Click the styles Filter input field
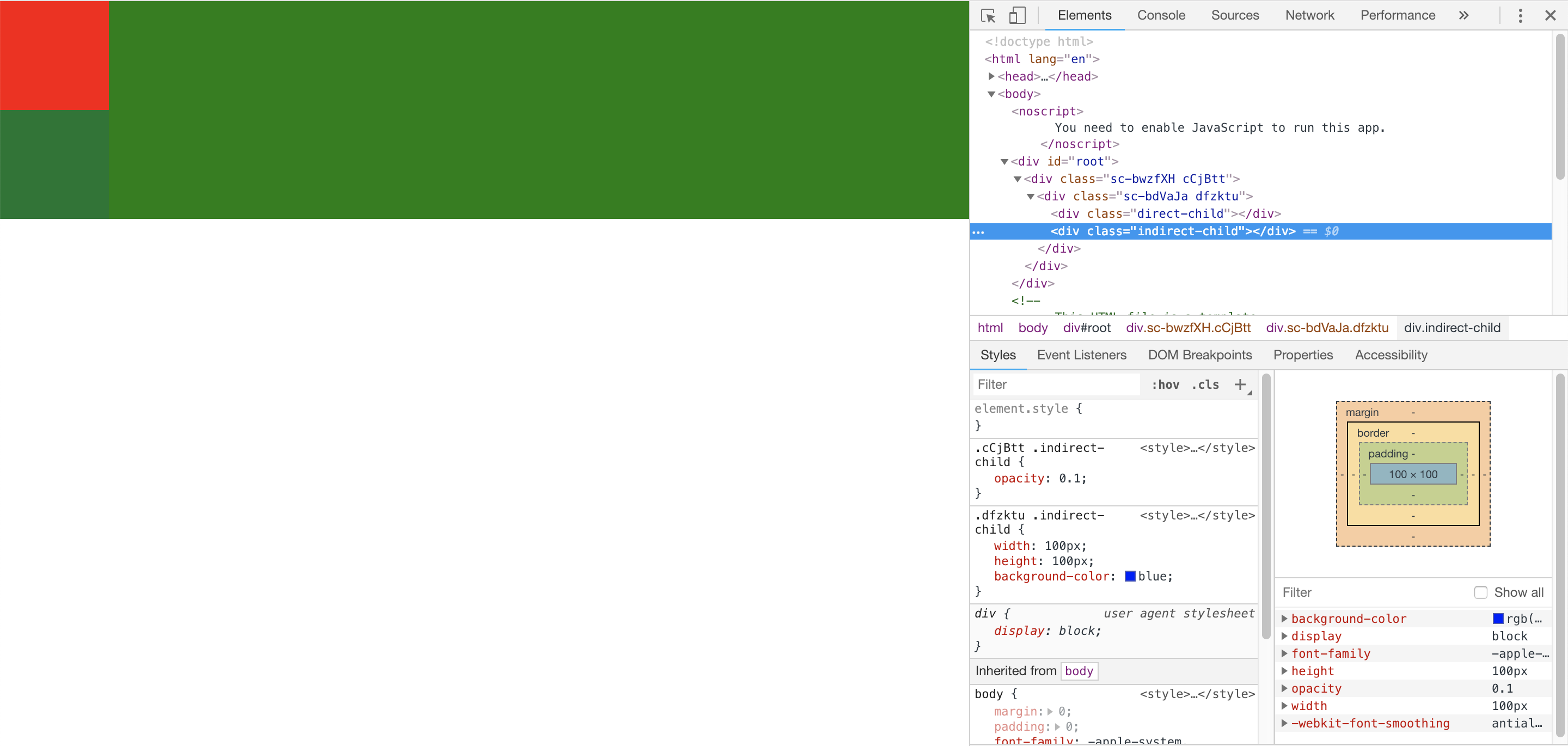The width and height of the screenshot is (1568, 746). 1056,384
